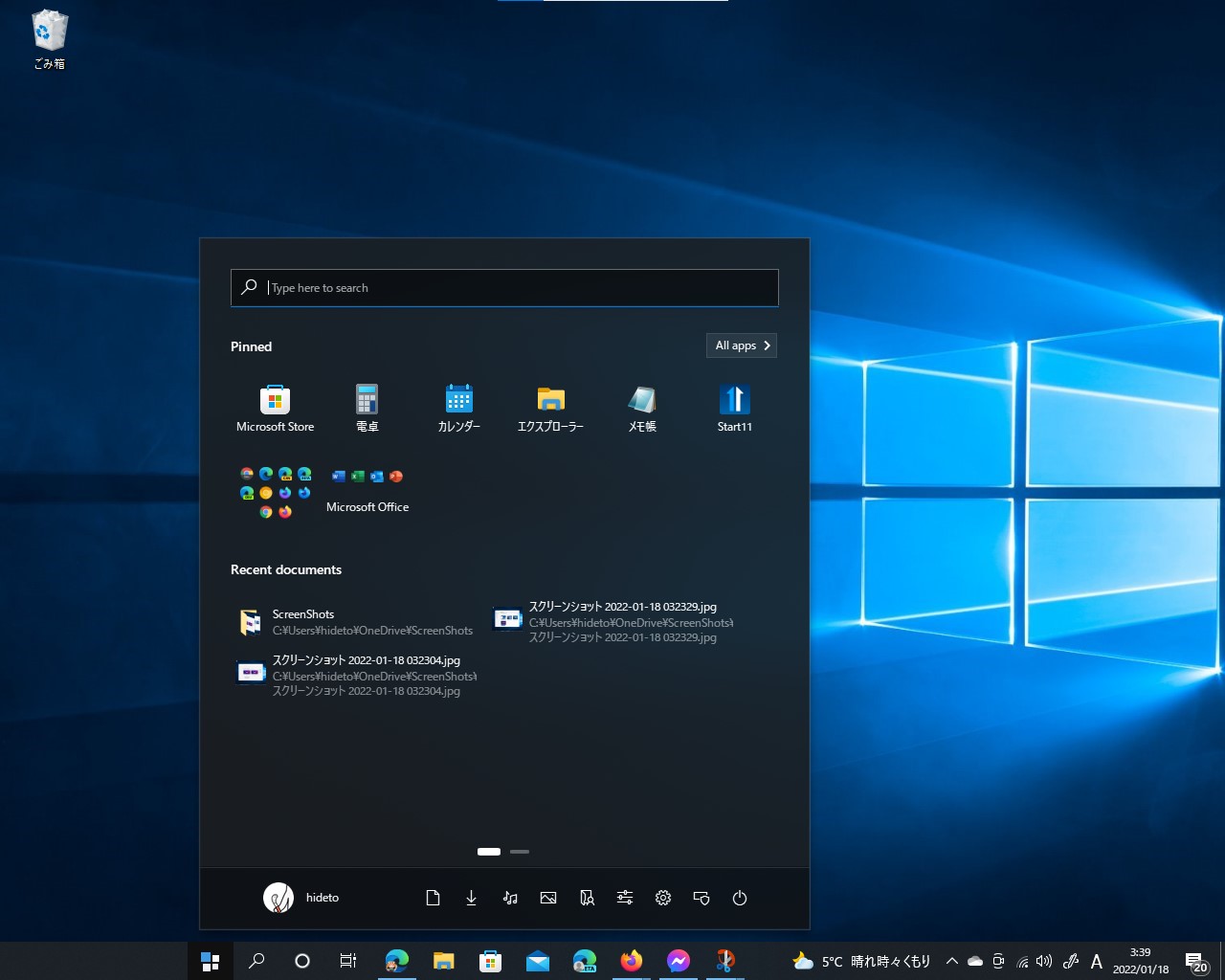Image resolution: width=1225 pixels, height=980 pixels.
Task: Open File Explorer from the taskbar
Action: point(443,961)
